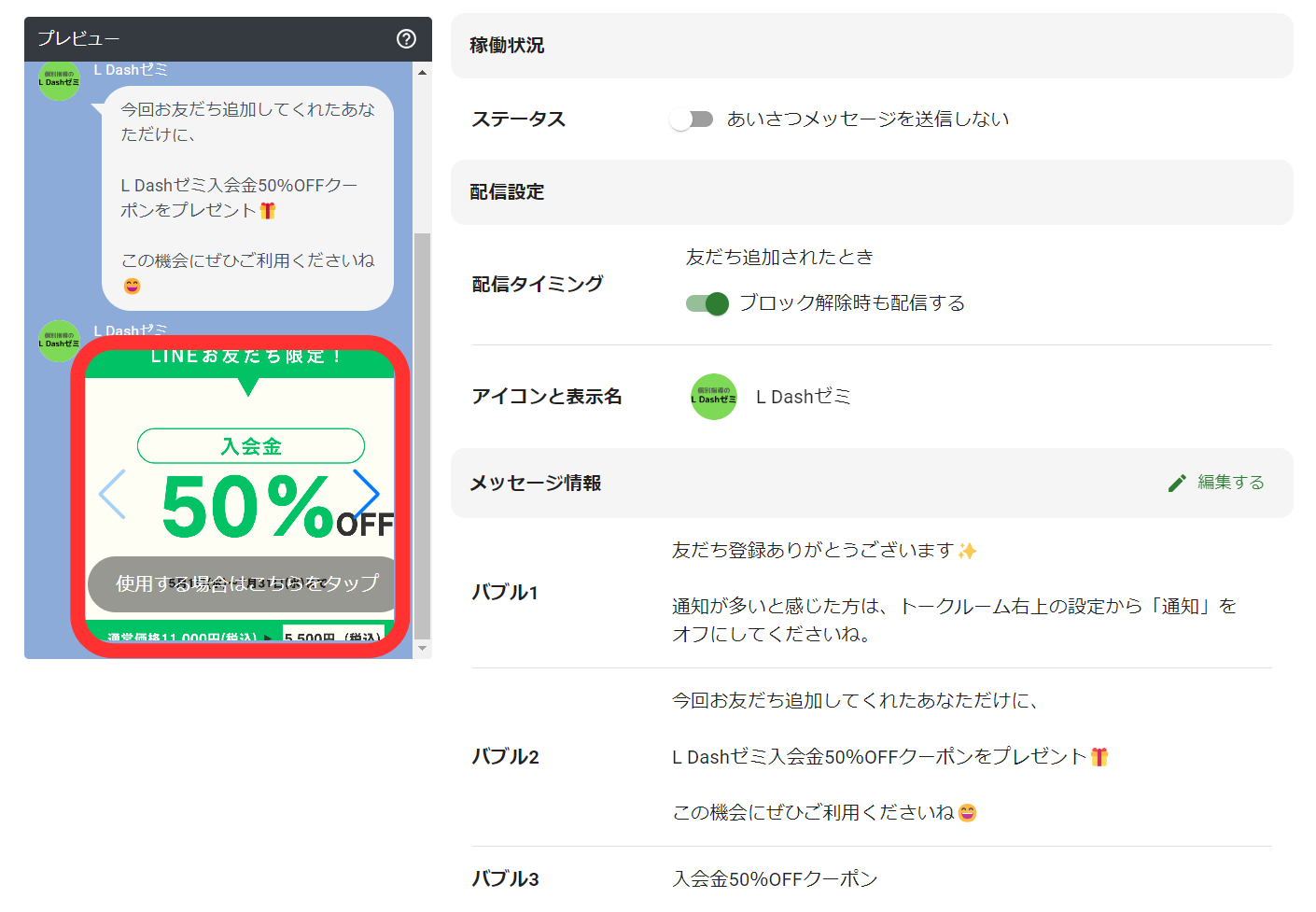Click the メッセージ情報 section header
Image resolution: width=1316 pixels, height=912 pixels.
pyautogui.click(x=534, y=483)
